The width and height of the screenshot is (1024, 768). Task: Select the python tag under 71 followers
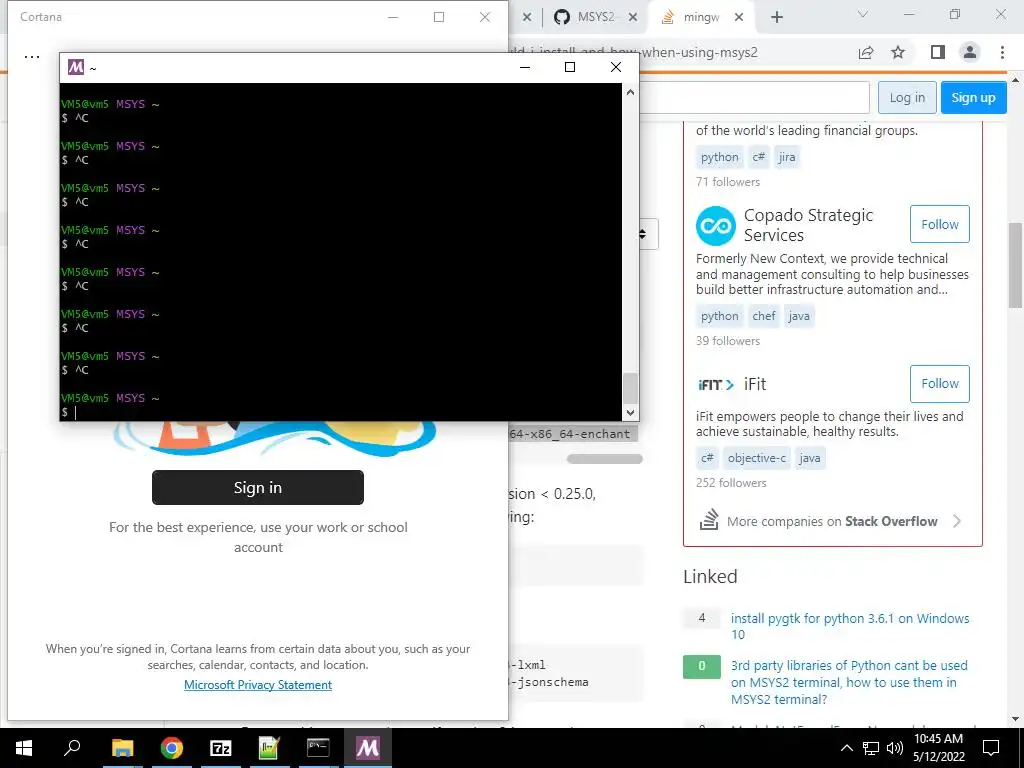pos(720,157)
